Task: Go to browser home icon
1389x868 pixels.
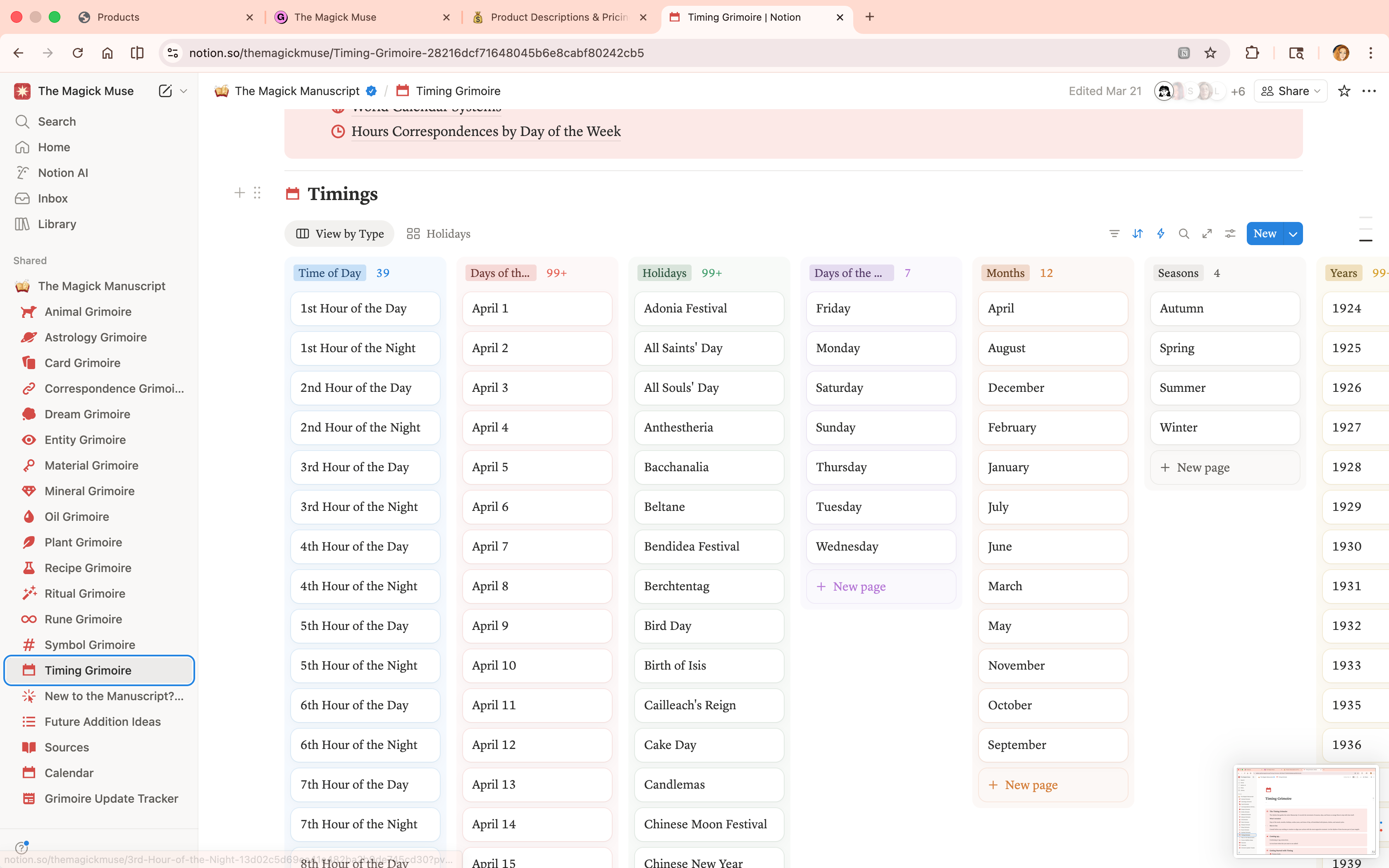Action: coord(107,53)
